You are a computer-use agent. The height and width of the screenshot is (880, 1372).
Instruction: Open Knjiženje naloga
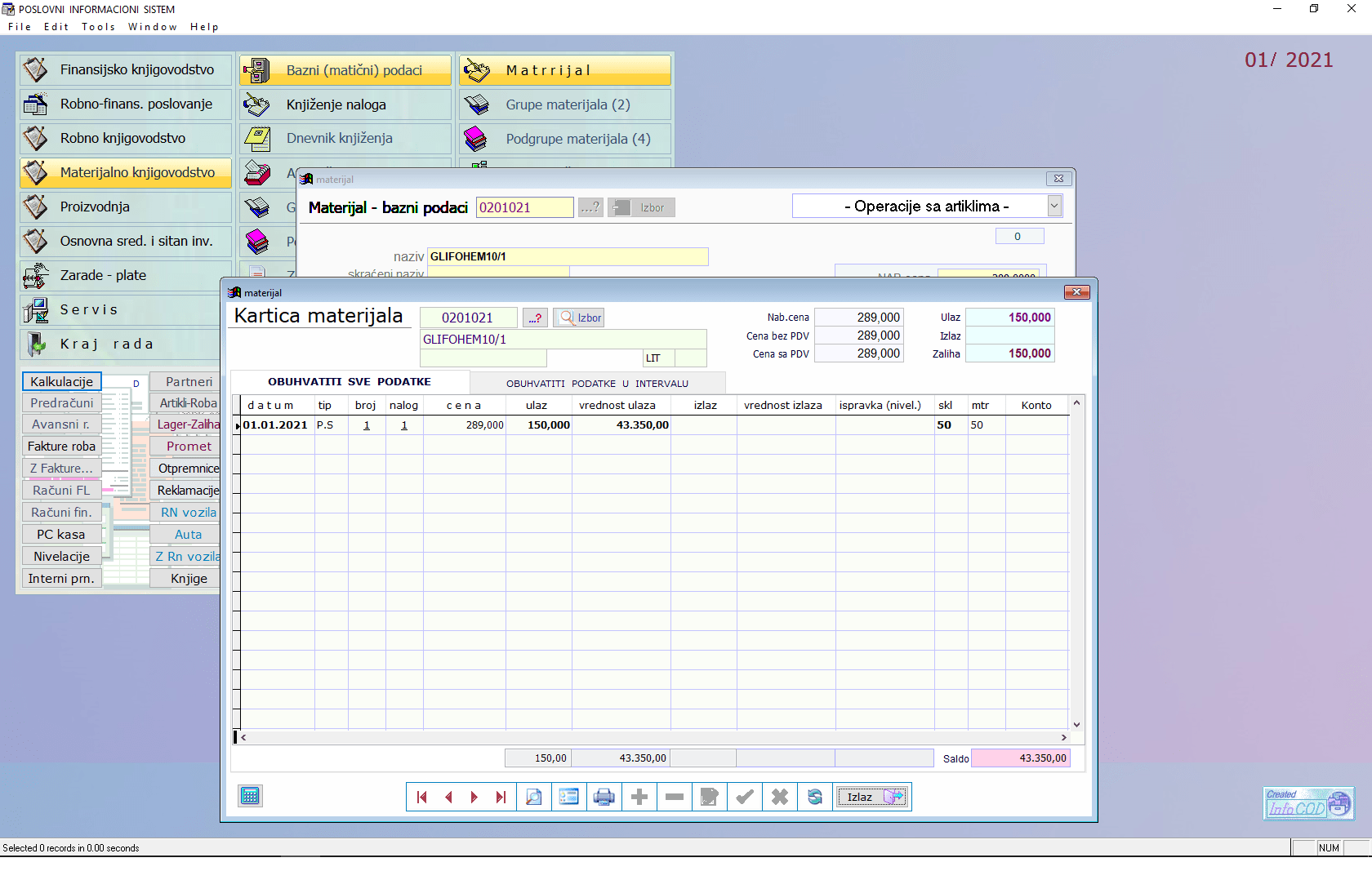pyautogui.click(x=345, y=104)
